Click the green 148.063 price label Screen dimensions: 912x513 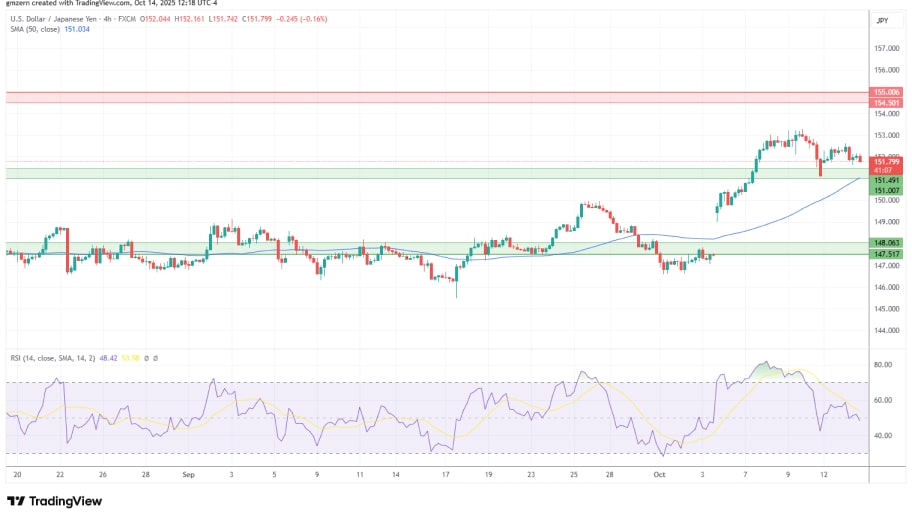pos(886,243)
